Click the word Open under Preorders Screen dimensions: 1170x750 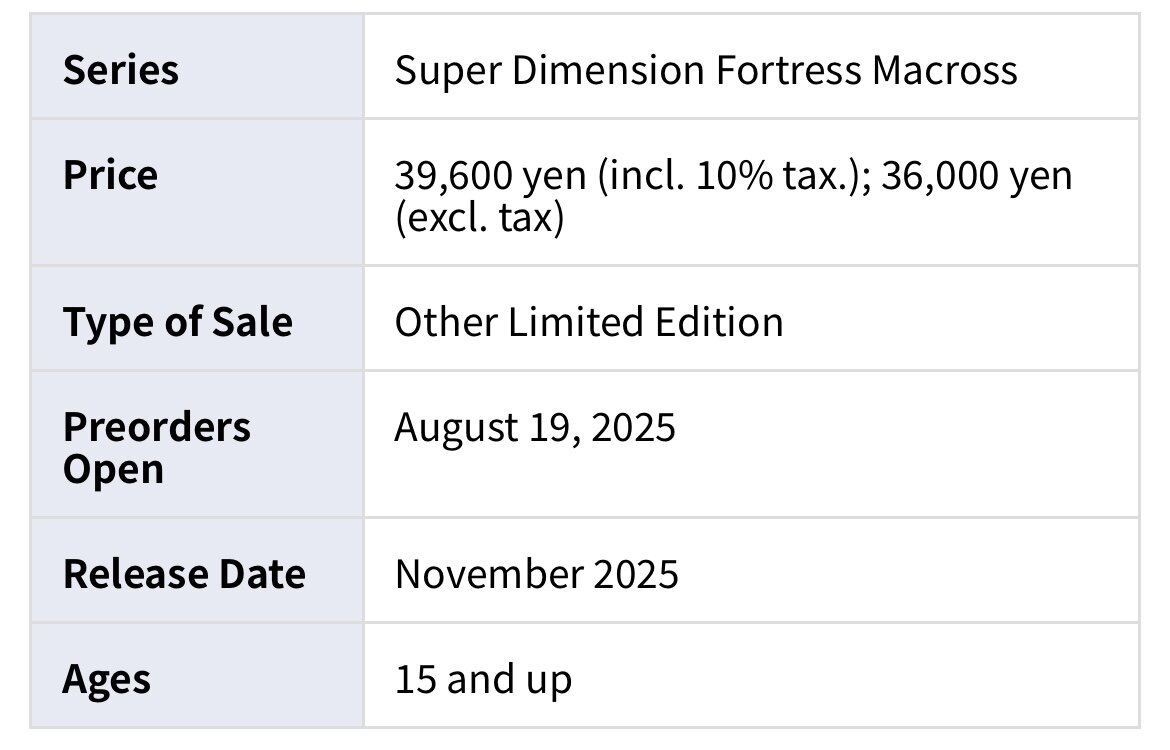coord(113,470)
